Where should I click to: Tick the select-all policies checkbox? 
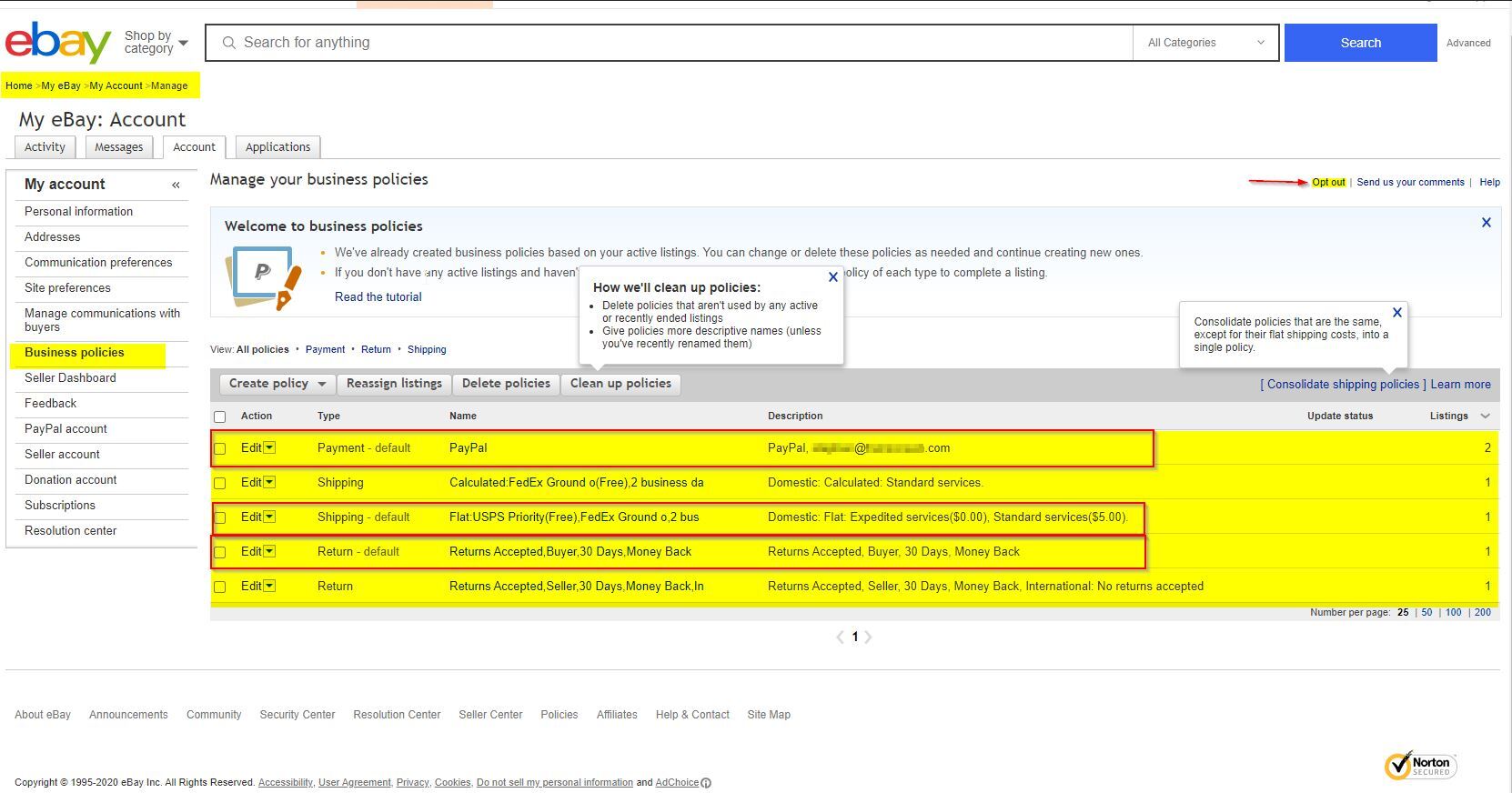pos(219,417)
